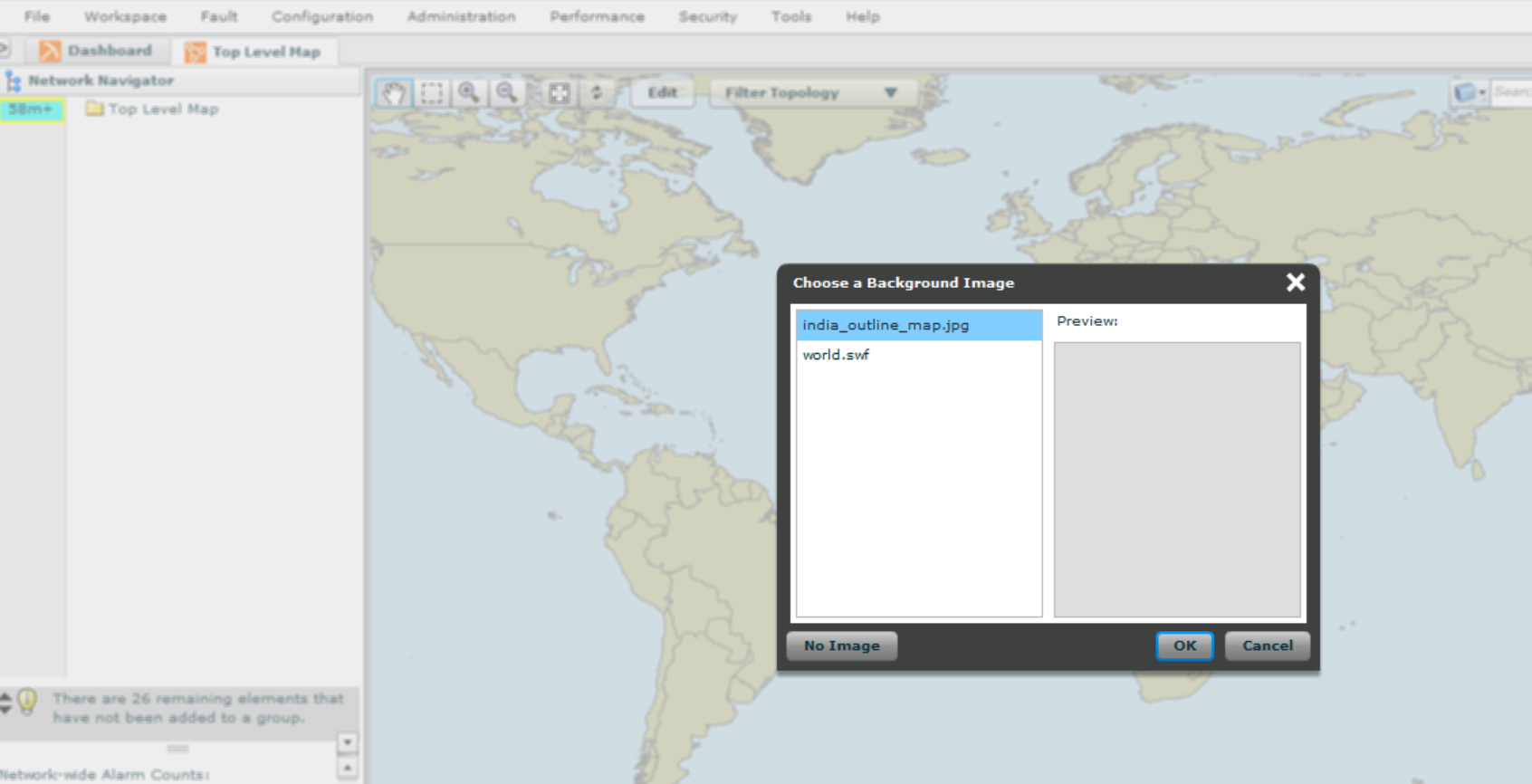This screenshot has width=1532, height=784.
Task: Open the Configuration menu
Action: coord(322,16)
